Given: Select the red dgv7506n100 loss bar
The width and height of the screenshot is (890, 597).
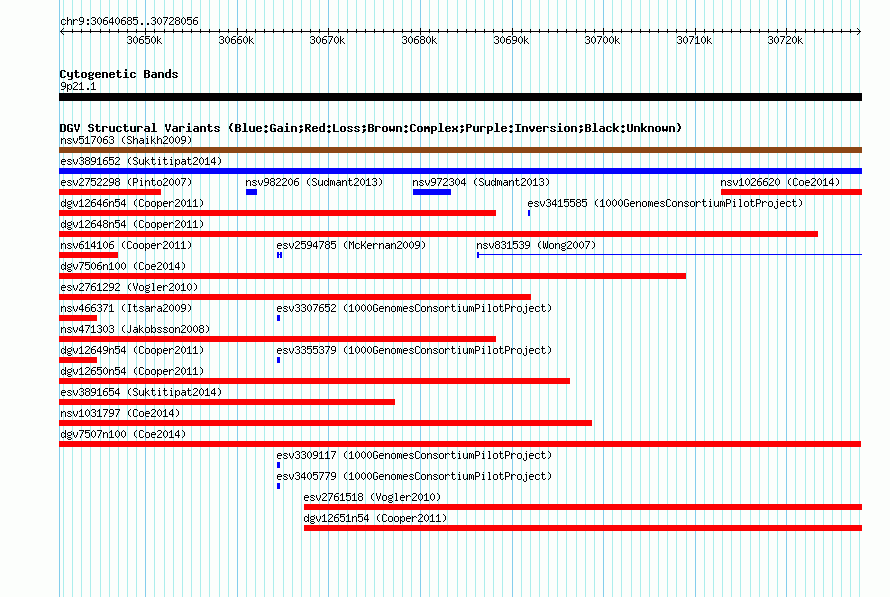Looking at the screenshot, I should 372,276.
